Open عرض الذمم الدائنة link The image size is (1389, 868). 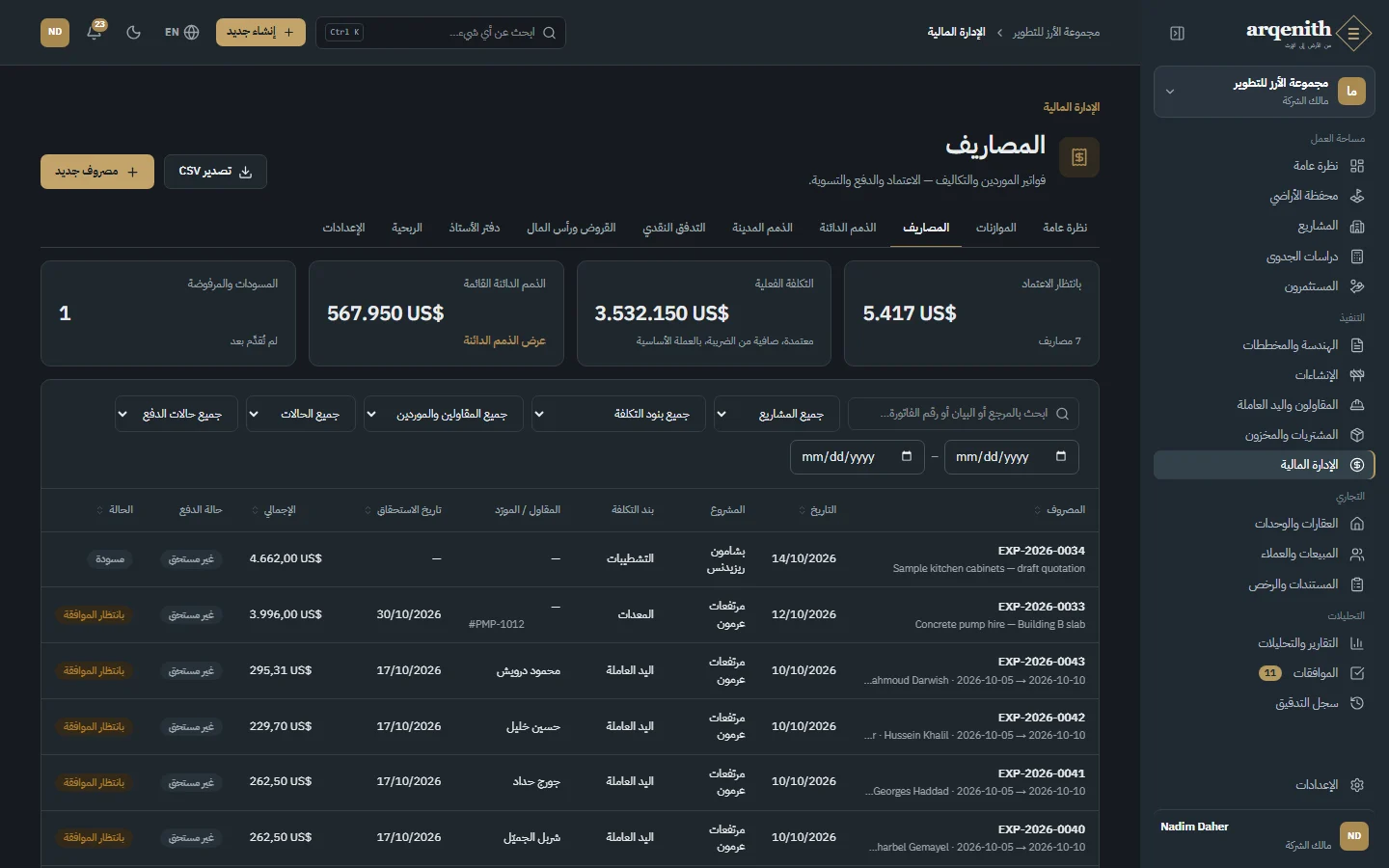pyautogui.click(x=504, y=340)
